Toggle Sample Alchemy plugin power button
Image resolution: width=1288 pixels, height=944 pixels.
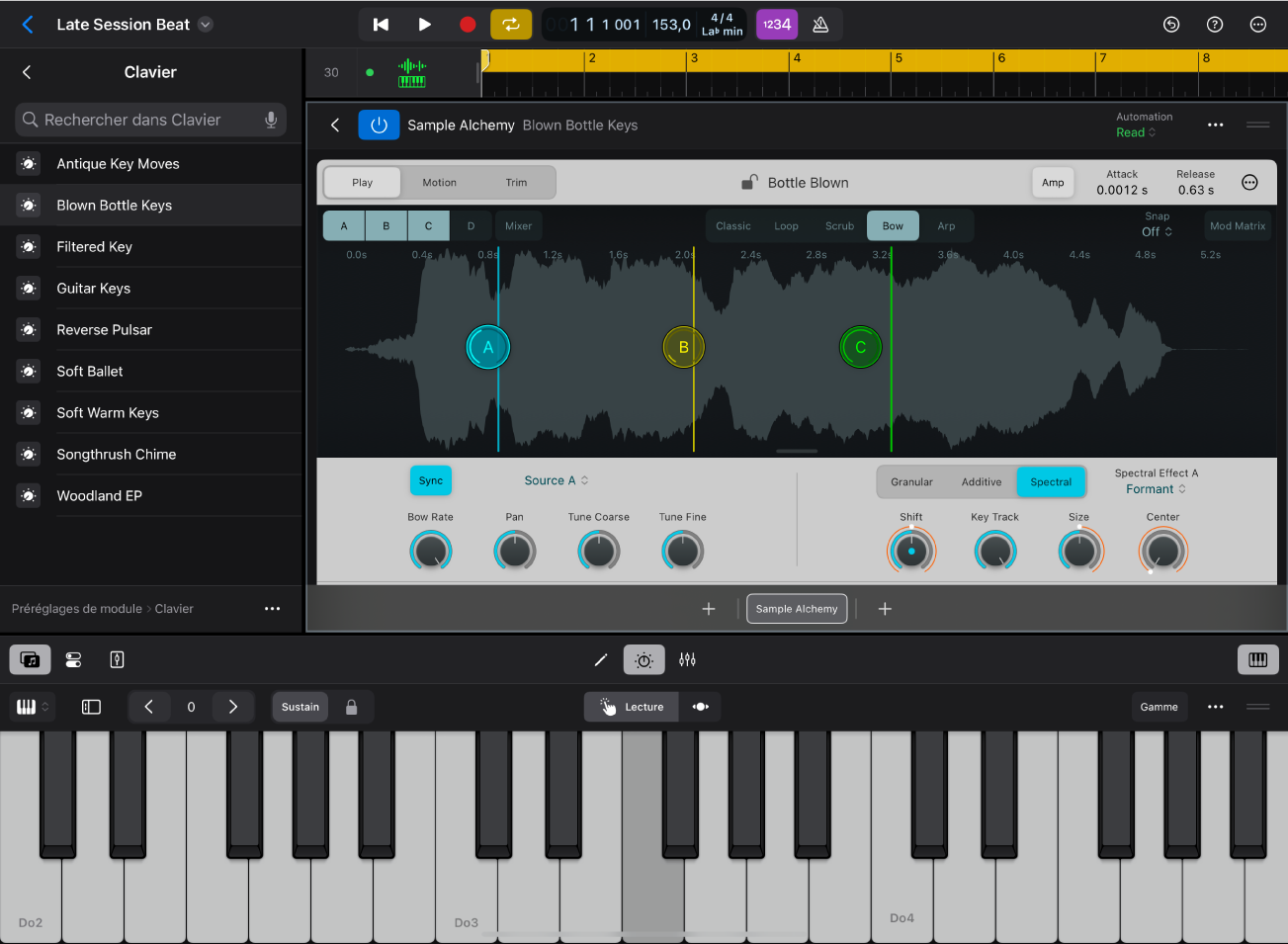pyautogui.click(x=379, y=126)
